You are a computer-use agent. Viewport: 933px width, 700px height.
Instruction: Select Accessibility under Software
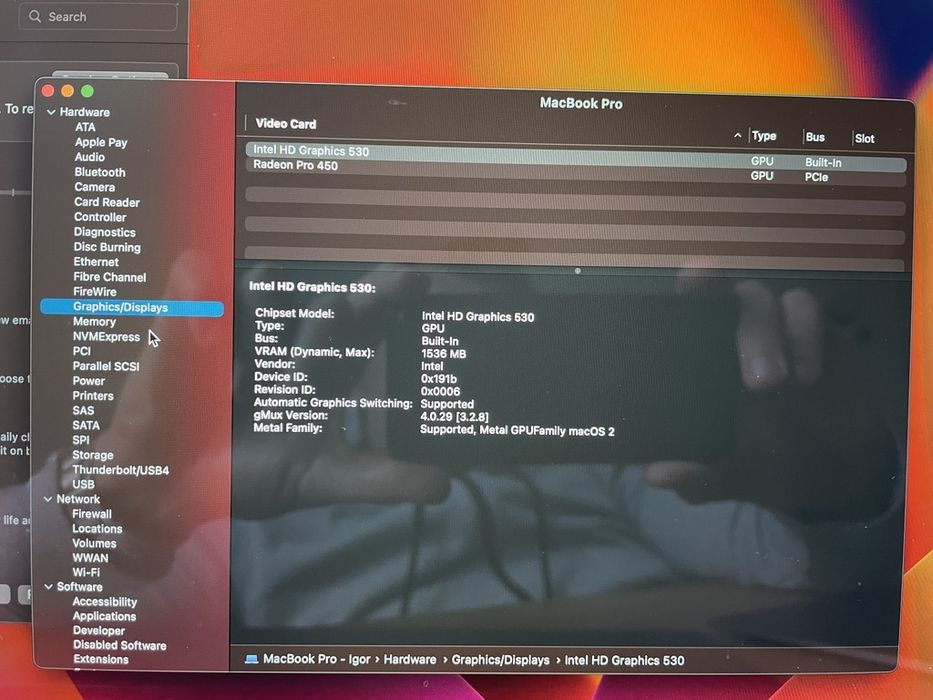pos(105,602)
